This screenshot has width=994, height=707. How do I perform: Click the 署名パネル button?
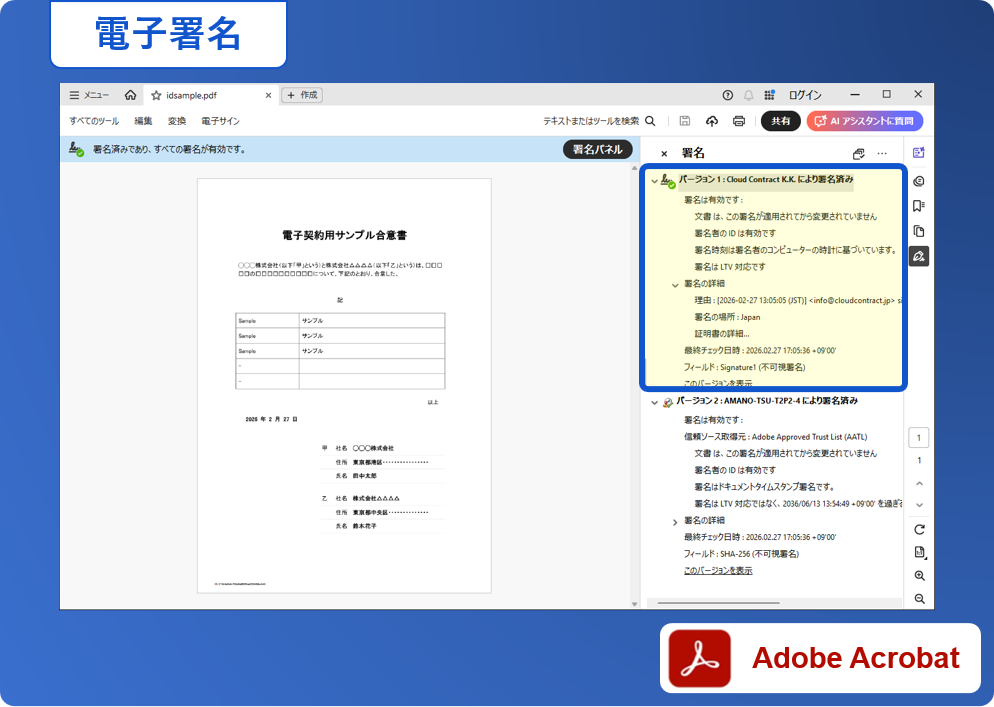click(x=597, y=149)
